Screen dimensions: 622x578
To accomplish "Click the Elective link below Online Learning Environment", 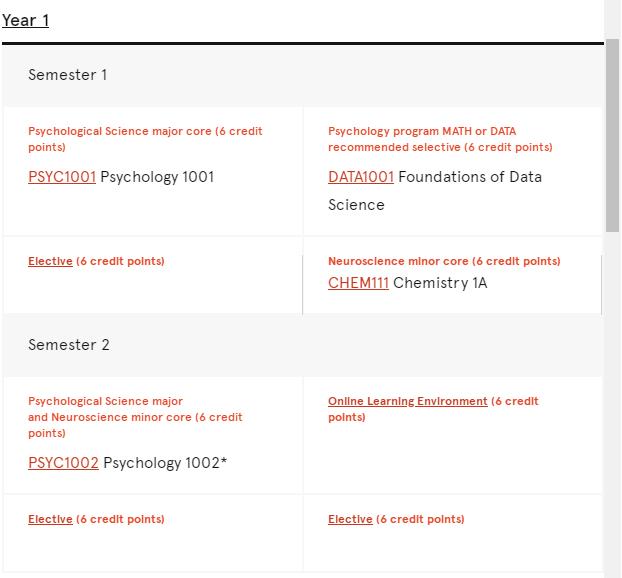I will coord(350,519).
